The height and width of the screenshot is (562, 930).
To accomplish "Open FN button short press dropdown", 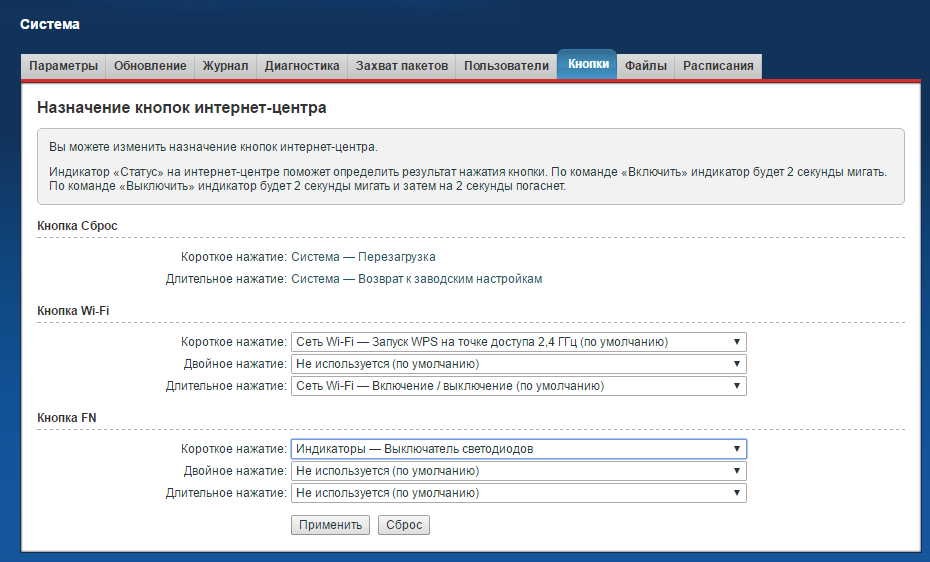I will pos(518,449).
